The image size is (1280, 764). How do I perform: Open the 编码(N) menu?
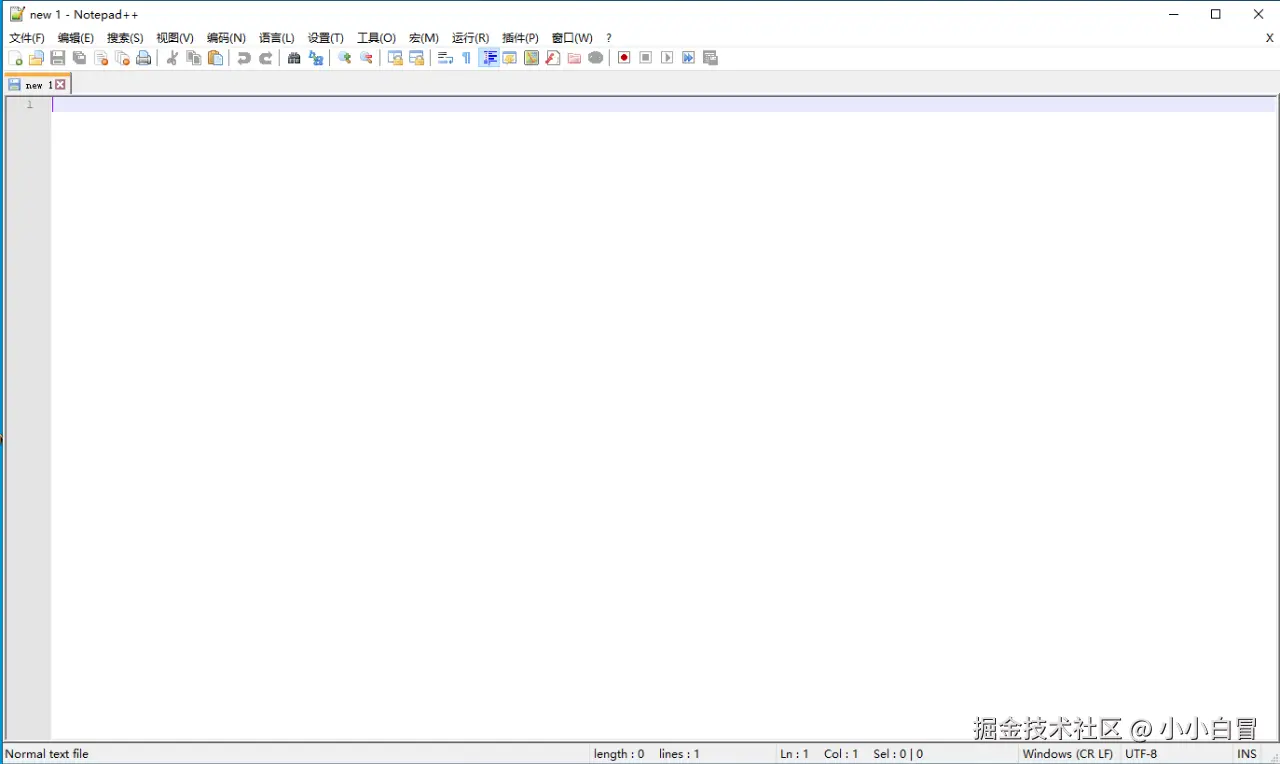226,38
